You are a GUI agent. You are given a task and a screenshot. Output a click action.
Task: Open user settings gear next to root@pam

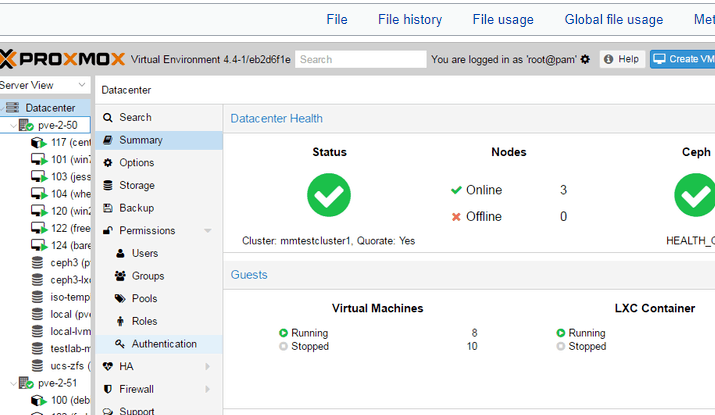(x=585, y=59)
